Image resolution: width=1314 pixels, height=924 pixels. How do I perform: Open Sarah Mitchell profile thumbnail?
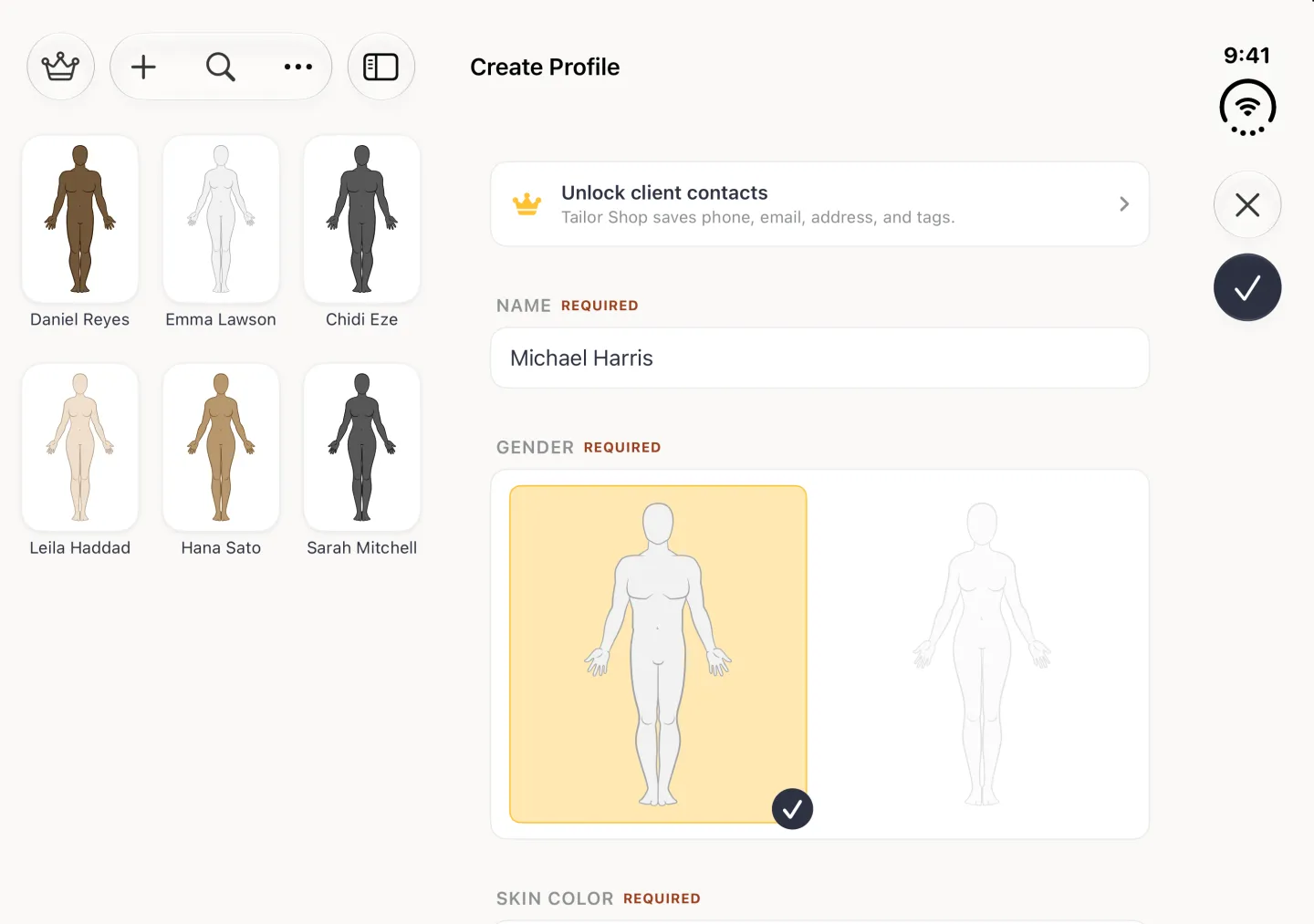coord(361,447)
